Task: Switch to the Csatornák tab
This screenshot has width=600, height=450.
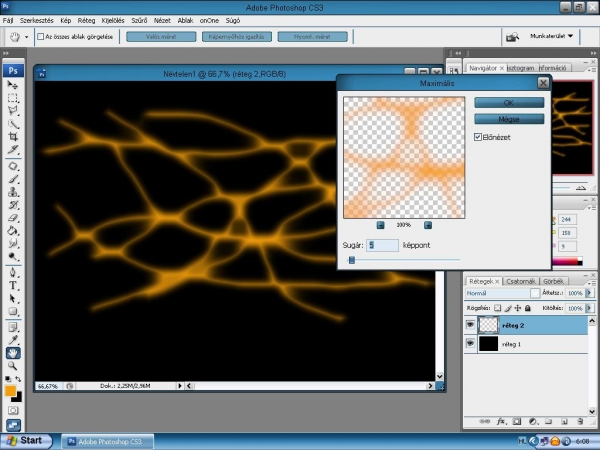Action: 520,281
